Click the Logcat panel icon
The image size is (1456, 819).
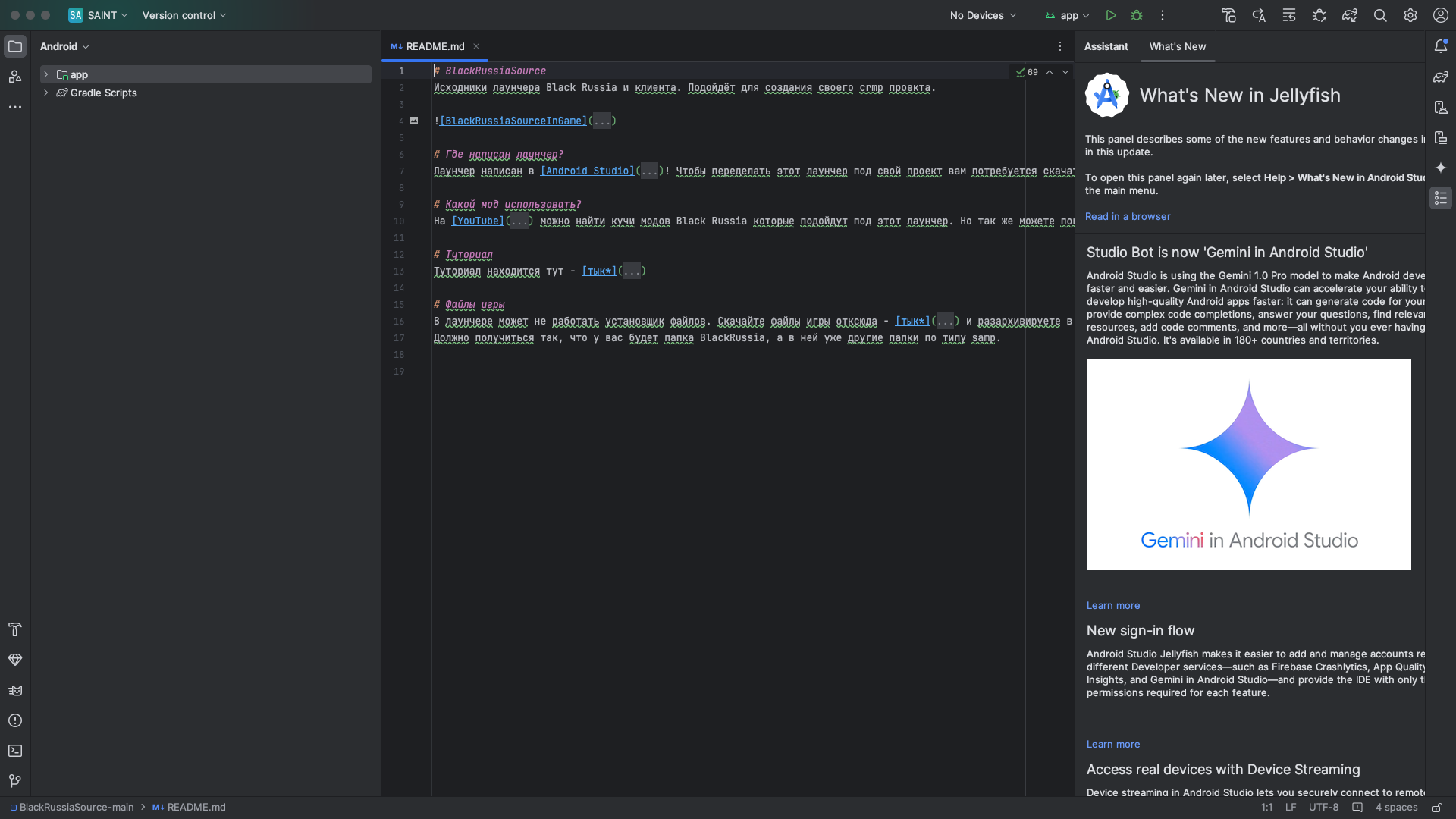[14, 690]
